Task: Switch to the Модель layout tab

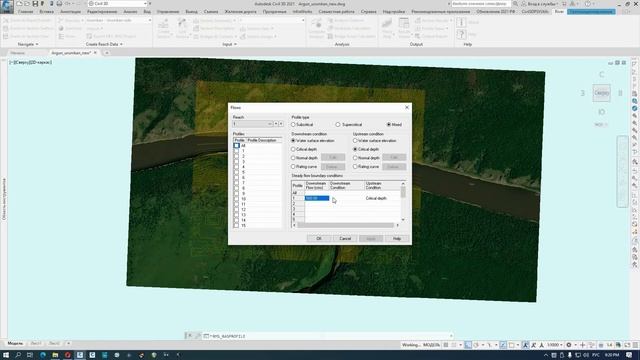Action: (15, 344)
